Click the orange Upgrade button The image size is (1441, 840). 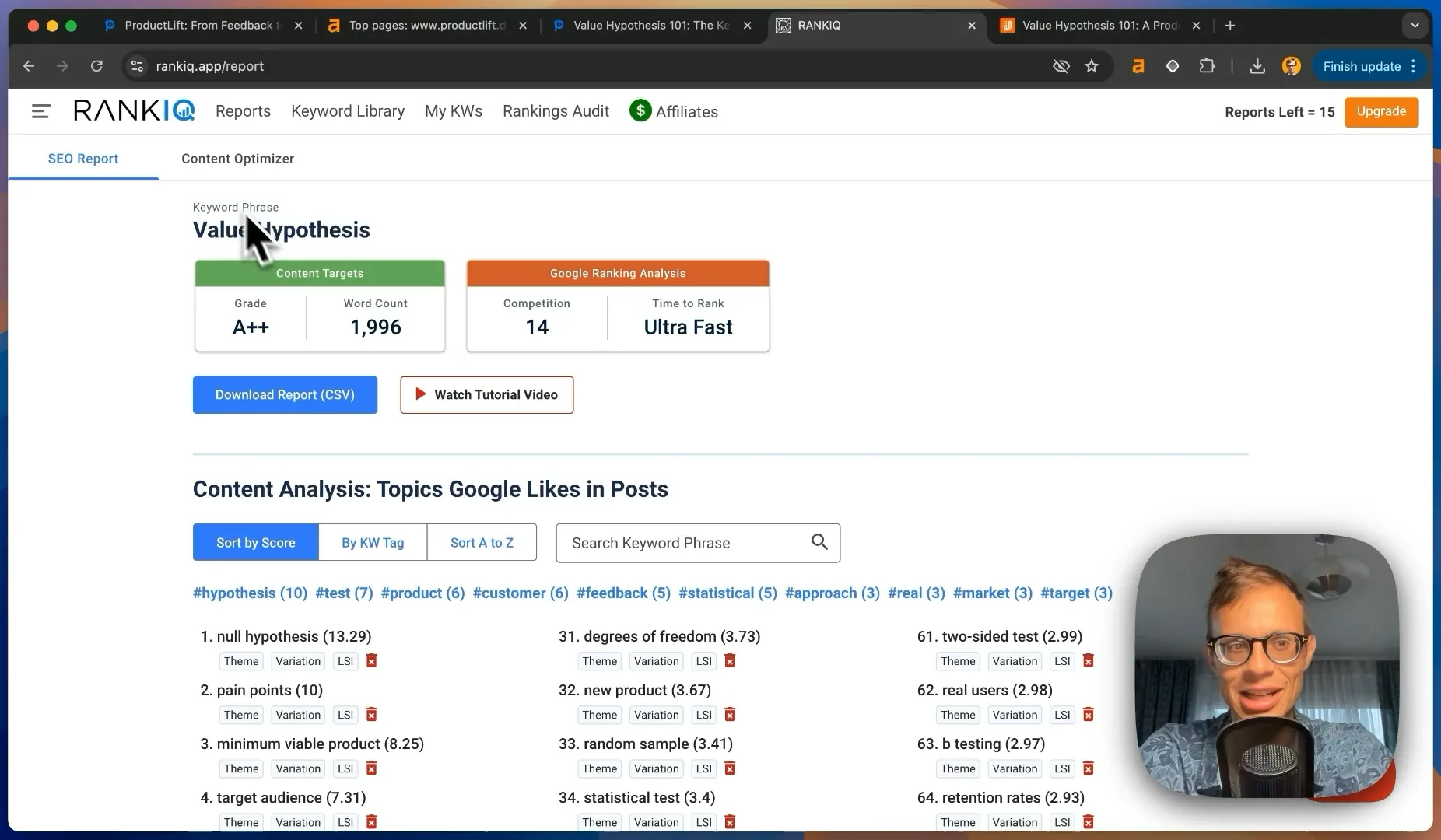(1381, 111)
